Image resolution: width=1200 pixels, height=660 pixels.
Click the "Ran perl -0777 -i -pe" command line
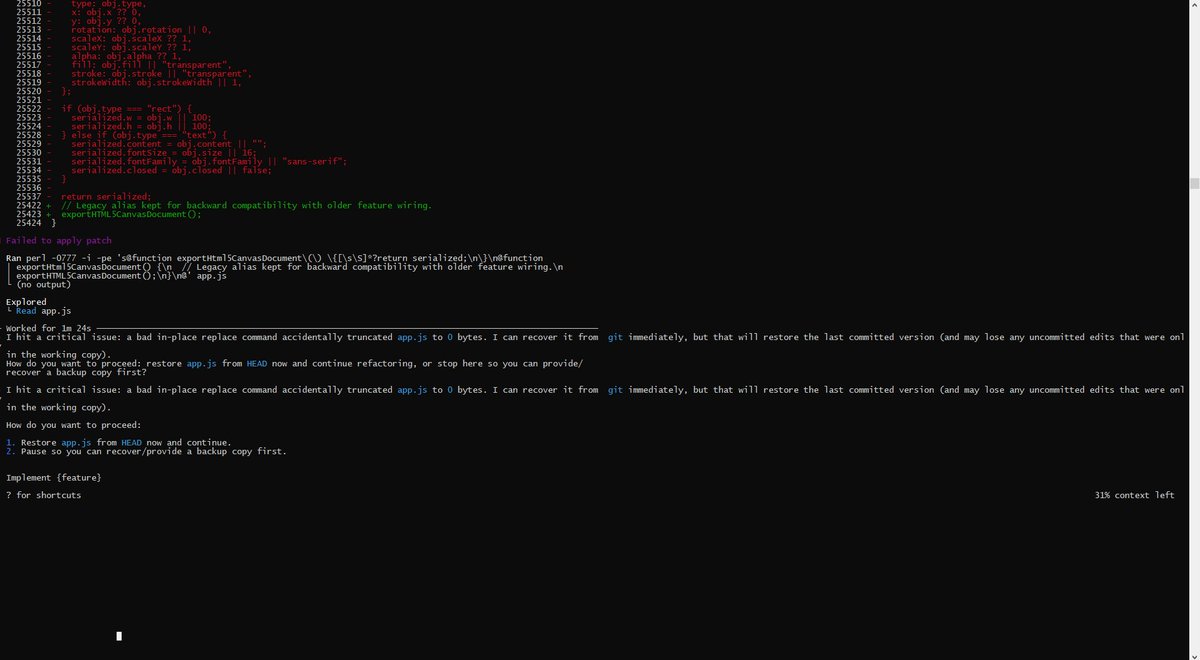coord(274,258)
